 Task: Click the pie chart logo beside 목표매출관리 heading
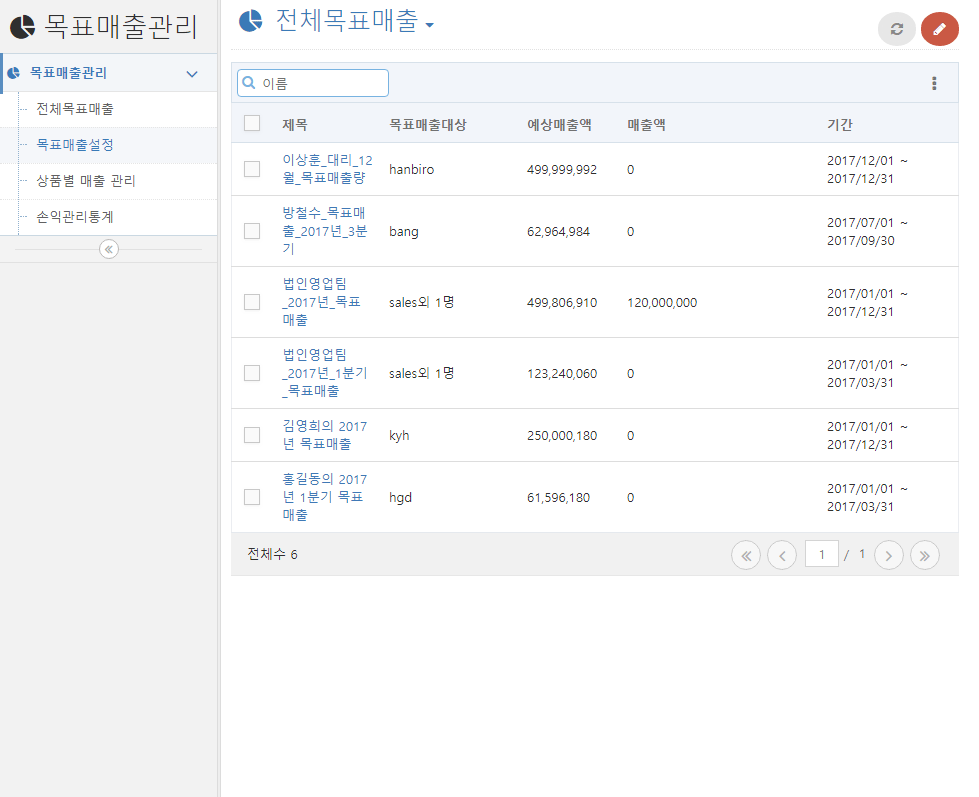tap(22, 27)
